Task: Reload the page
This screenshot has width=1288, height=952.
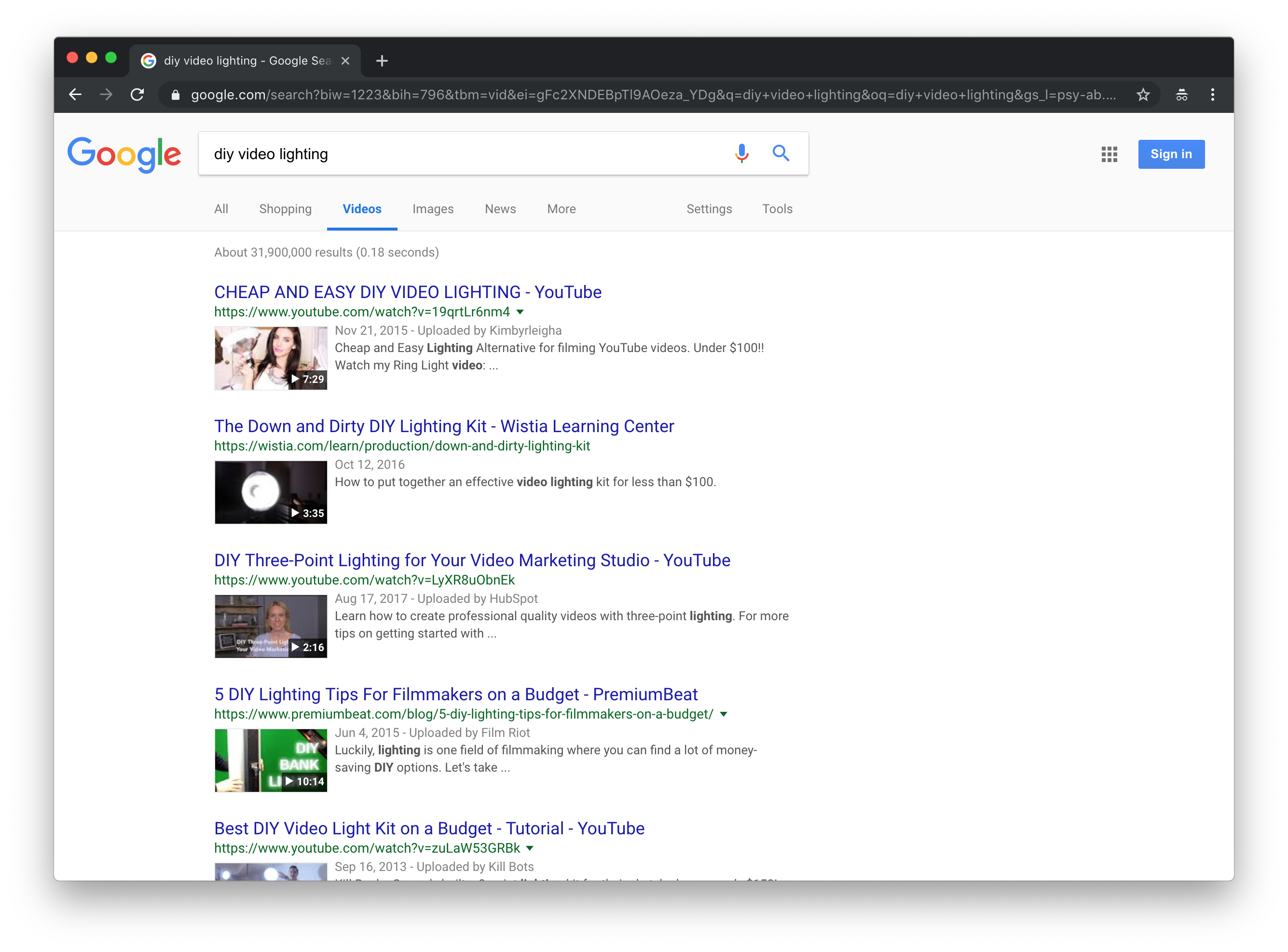Action: pyautogui.click(x=137, y=95)
